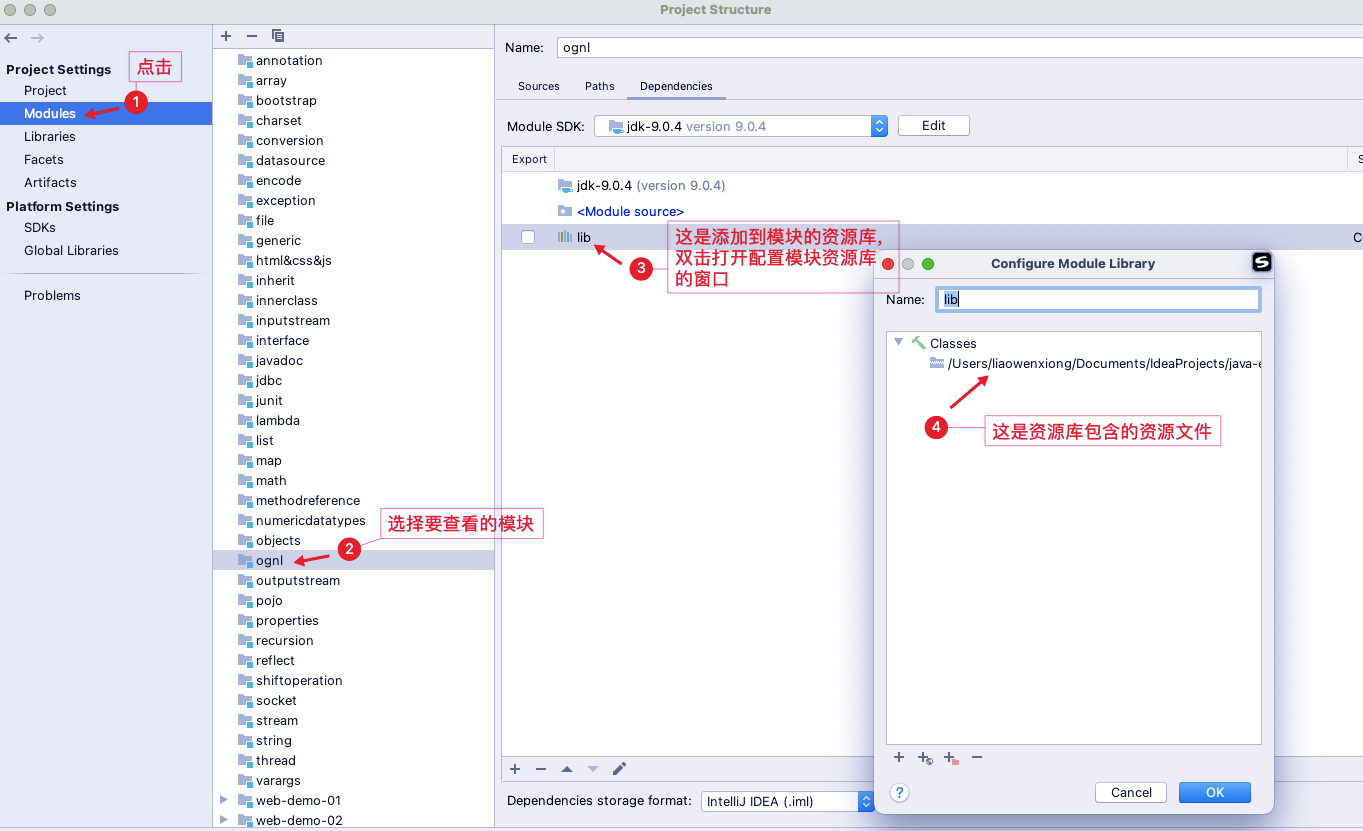Select the ognl module
This screenshot has height=831, width=1363.
353,560
